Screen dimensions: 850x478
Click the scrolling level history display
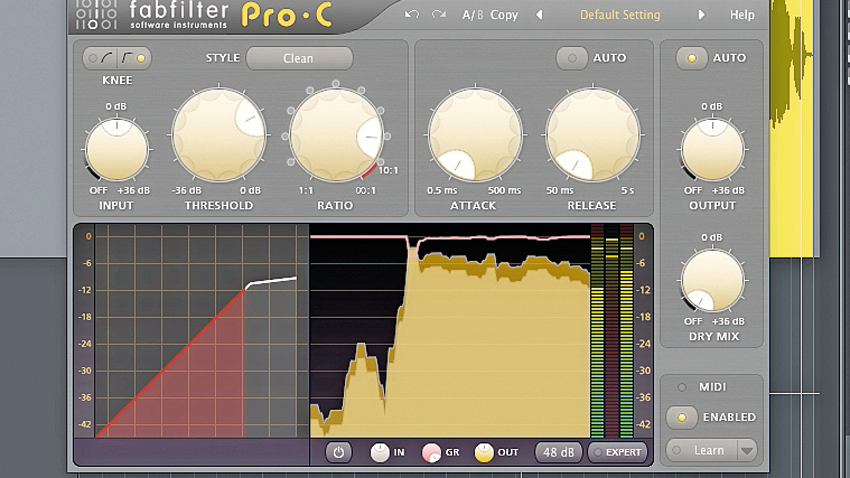(449, 331)
